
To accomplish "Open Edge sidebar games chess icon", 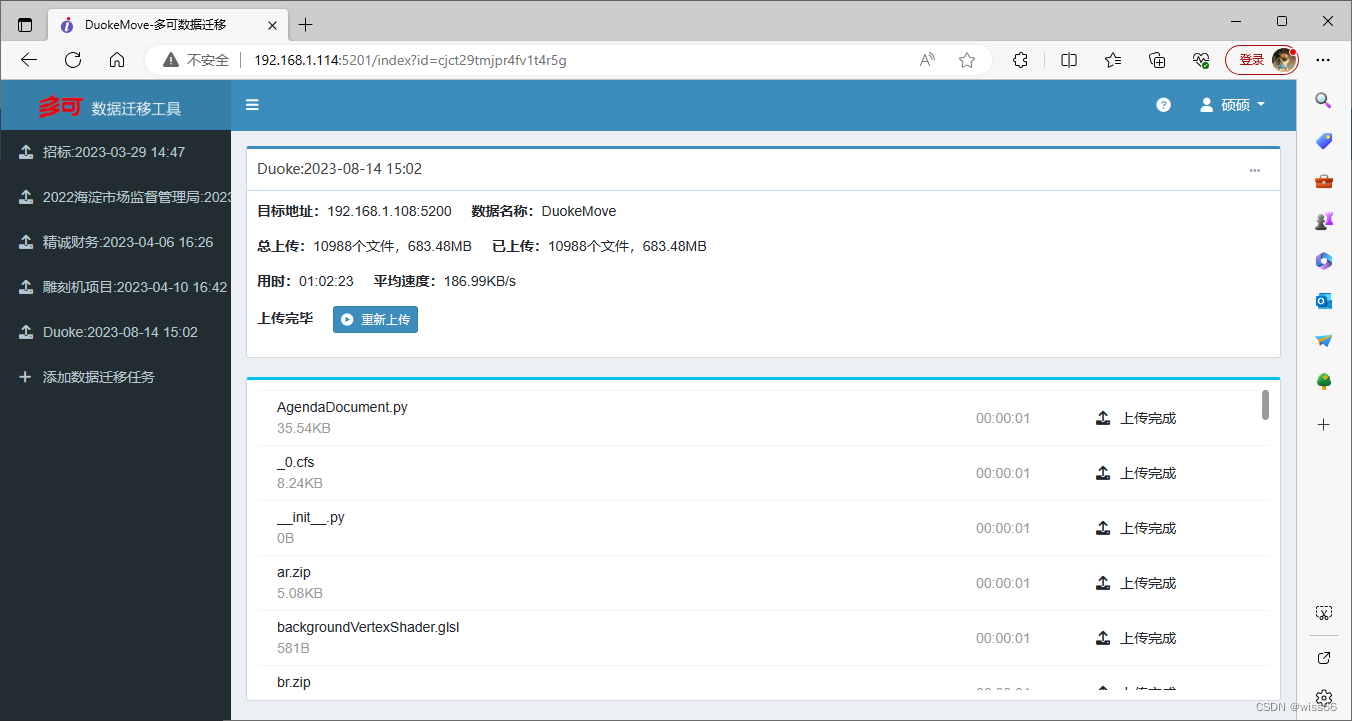I will (1323, 221).
